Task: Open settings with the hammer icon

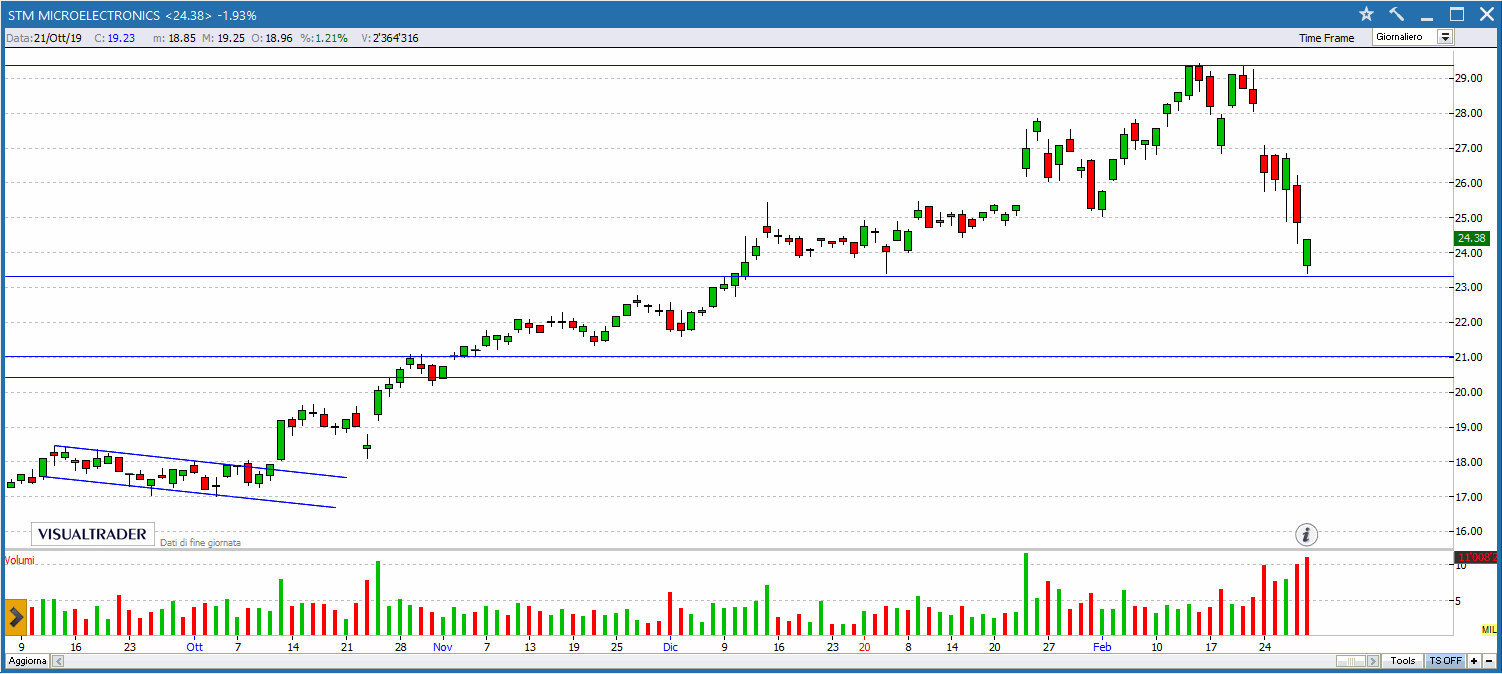Action: coord(1397,14)
